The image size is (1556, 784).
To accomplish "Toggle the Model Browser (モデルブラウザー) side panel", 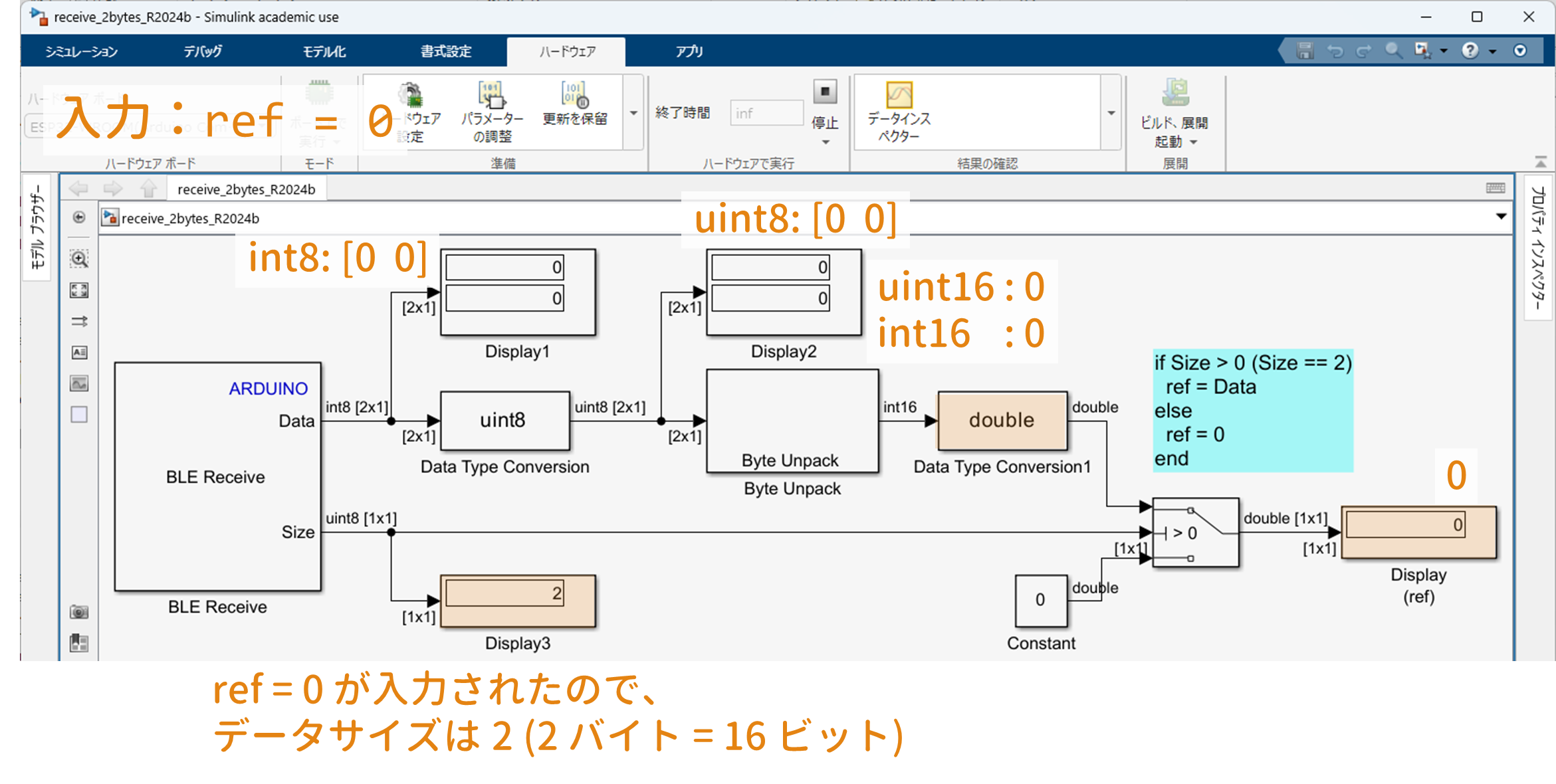I will coord(37,227).
